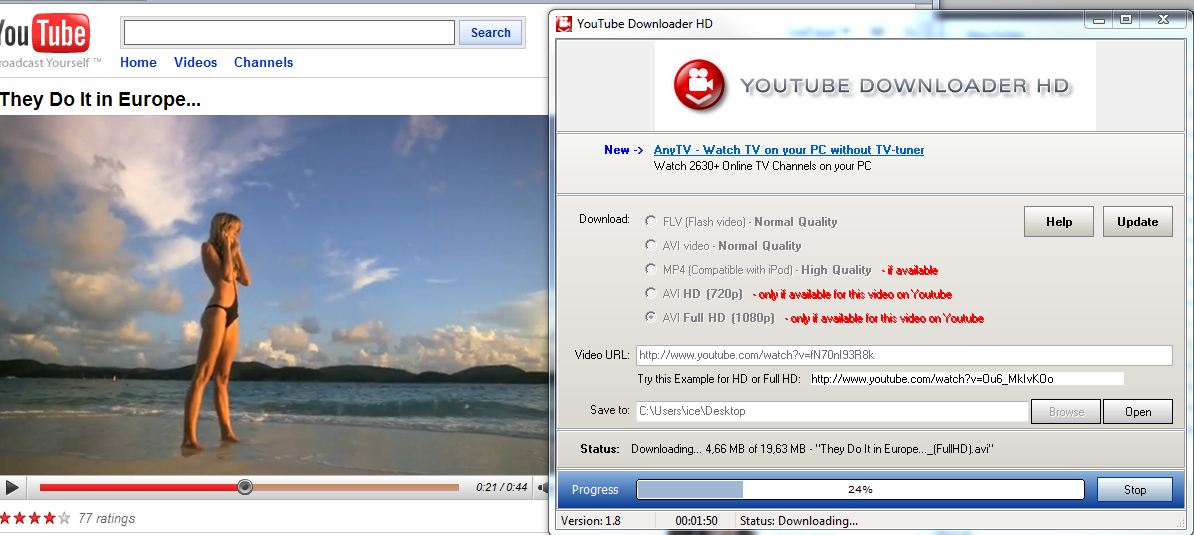
Task: Click the Open button beside Save to
Action: pos(1138,412)
